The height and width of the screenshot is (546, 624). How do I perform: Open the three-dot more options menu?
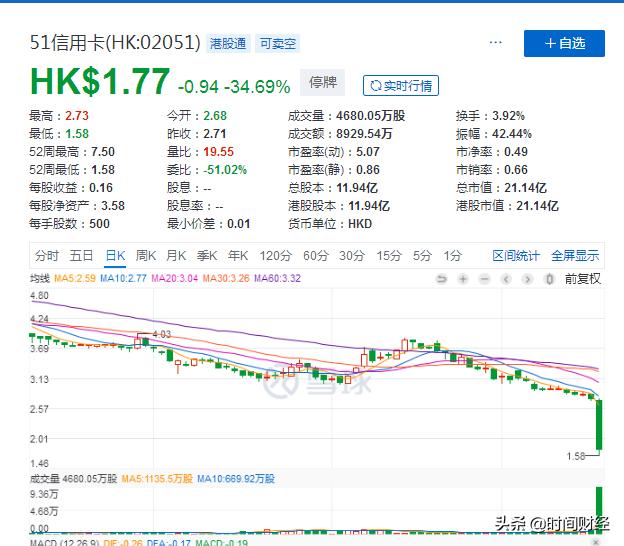point(495,43)
